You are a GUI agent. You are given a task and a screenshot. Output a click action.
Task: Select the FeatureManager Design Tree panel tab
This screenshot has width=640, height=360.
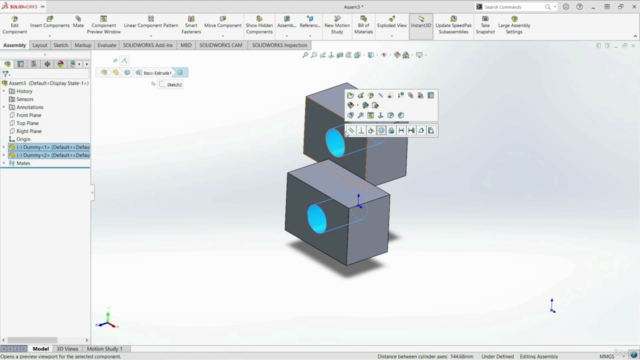[7, 64]
